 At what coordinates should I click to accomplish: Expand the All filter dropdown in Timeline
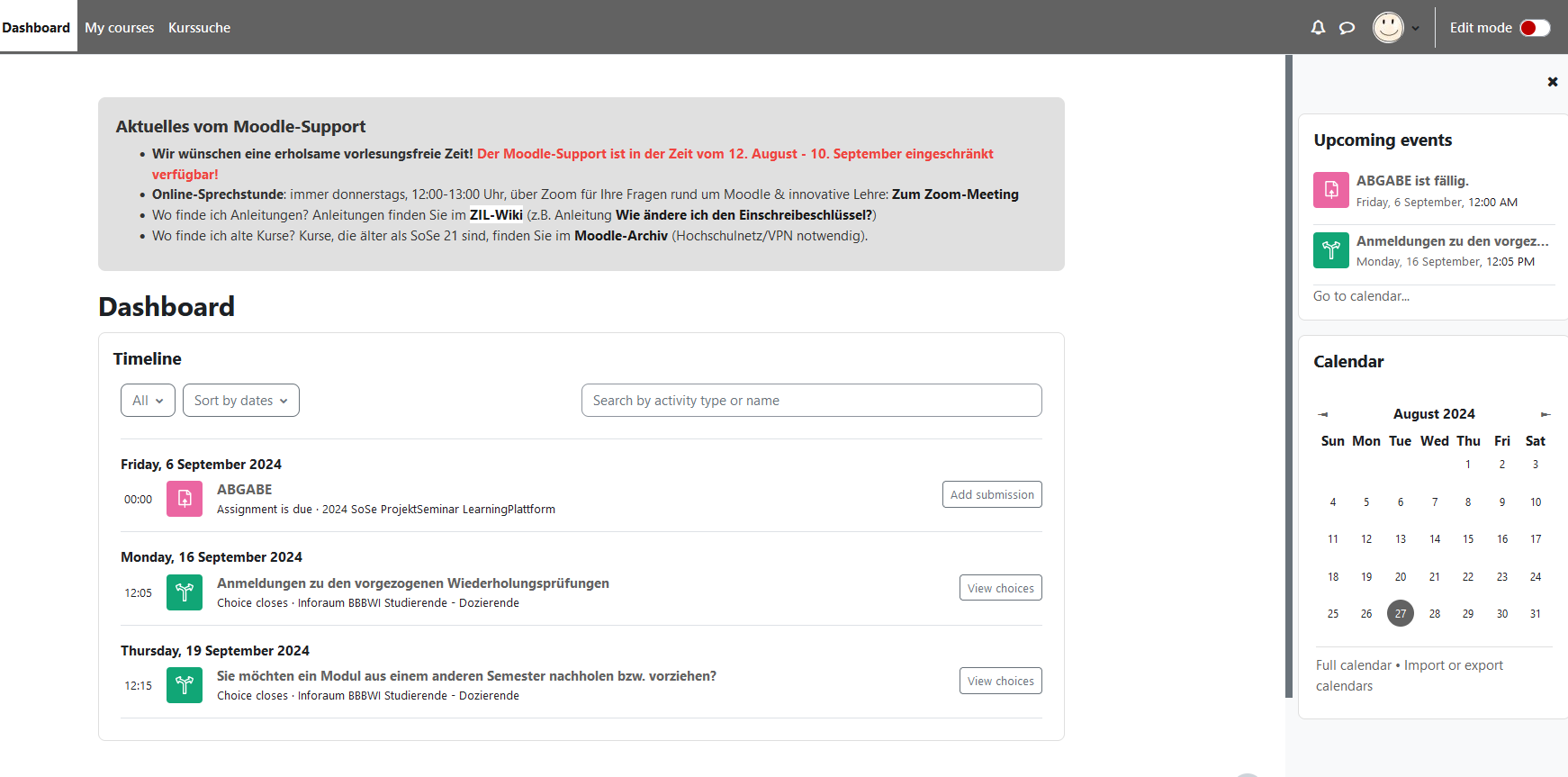click(148, 401)
